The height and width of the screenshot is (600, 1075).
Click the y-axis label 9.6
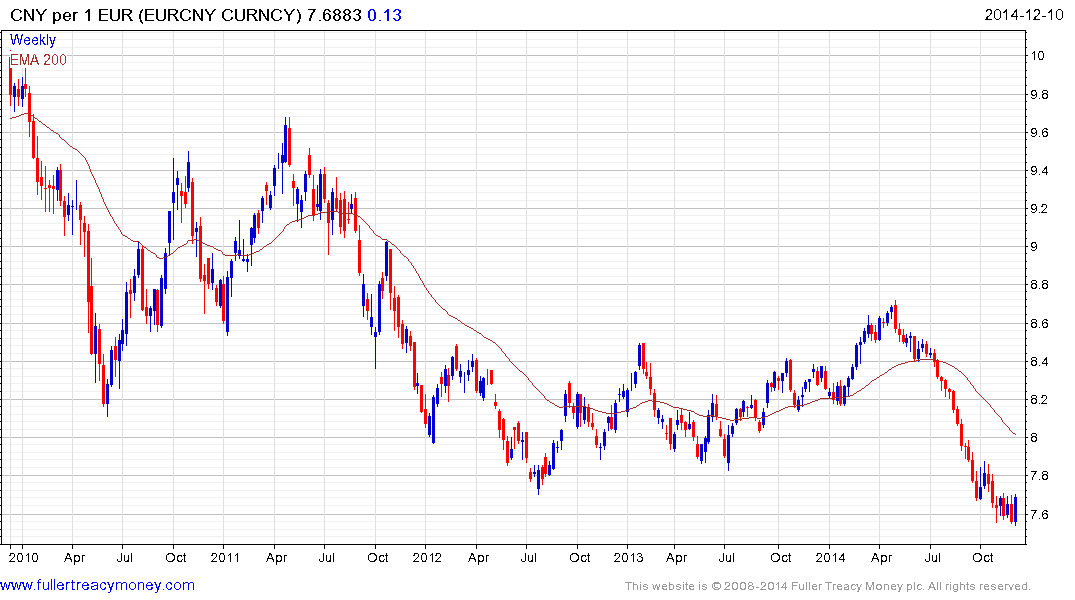click(x=1039, y=132)
